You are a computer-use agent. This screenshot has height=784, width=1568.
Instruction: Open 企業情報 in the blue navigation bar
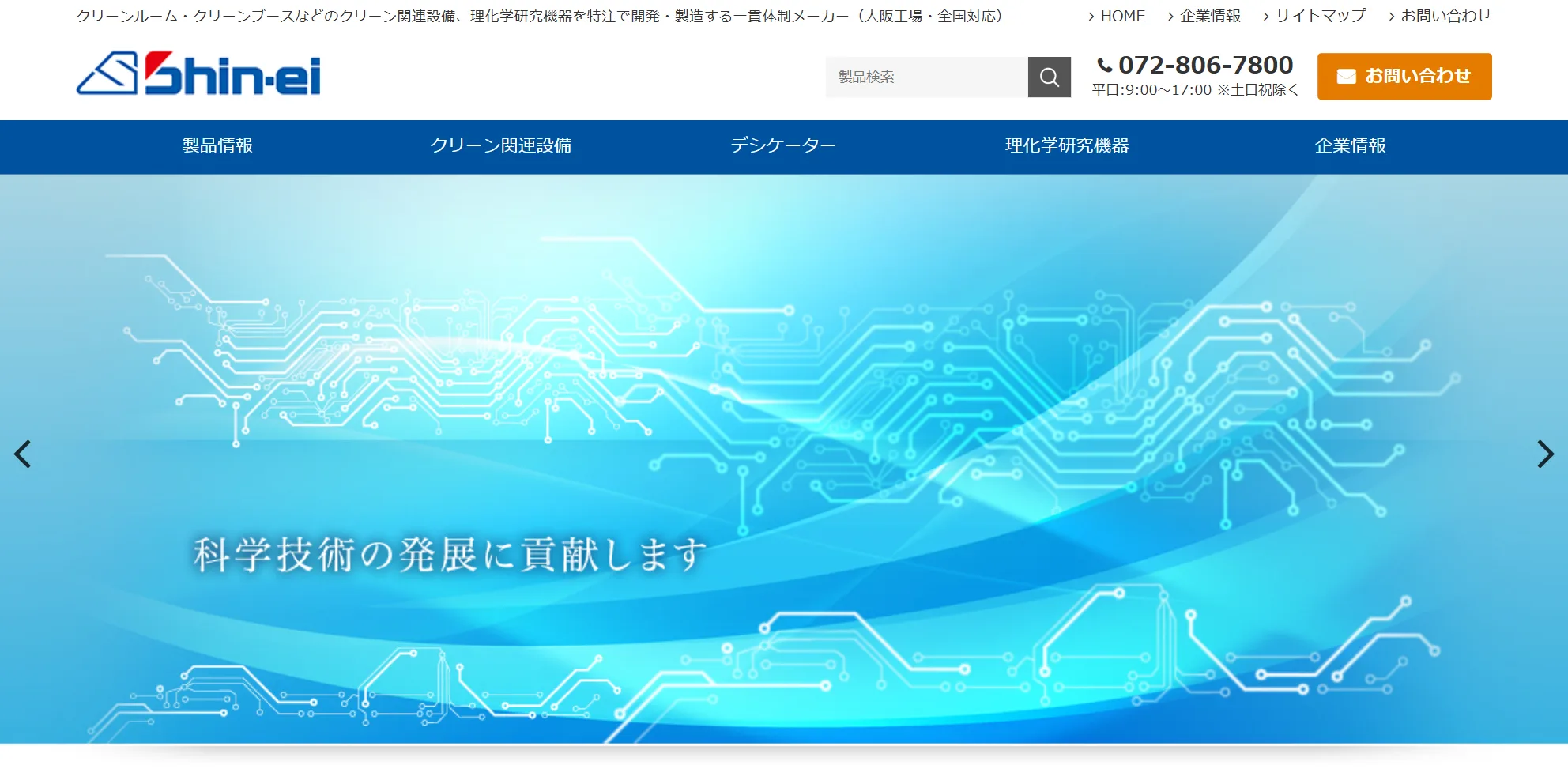1350,145
